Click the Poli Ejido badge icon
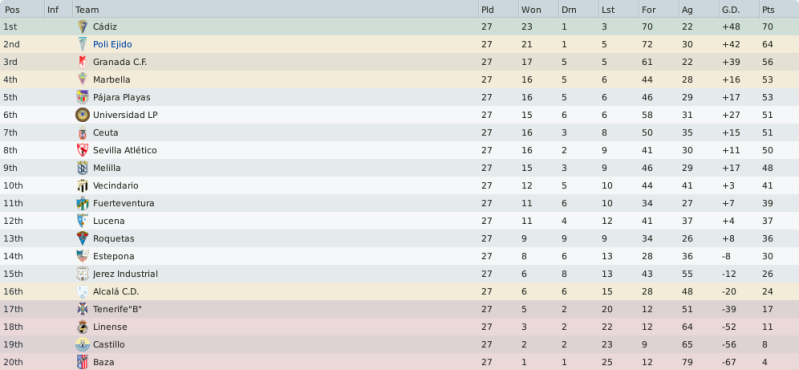 point(83,44)
